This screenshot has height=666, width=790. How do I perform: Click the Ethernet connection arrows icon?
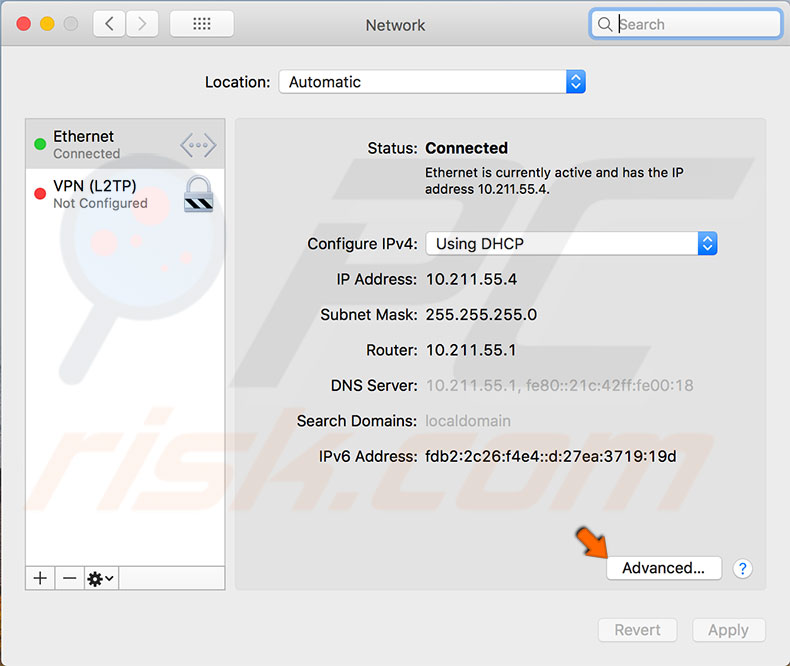198,145
